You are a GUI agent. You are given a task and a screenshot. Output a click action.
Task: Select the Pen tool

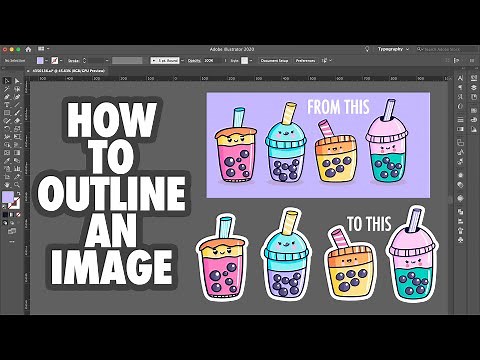click(x=7, y=97)
